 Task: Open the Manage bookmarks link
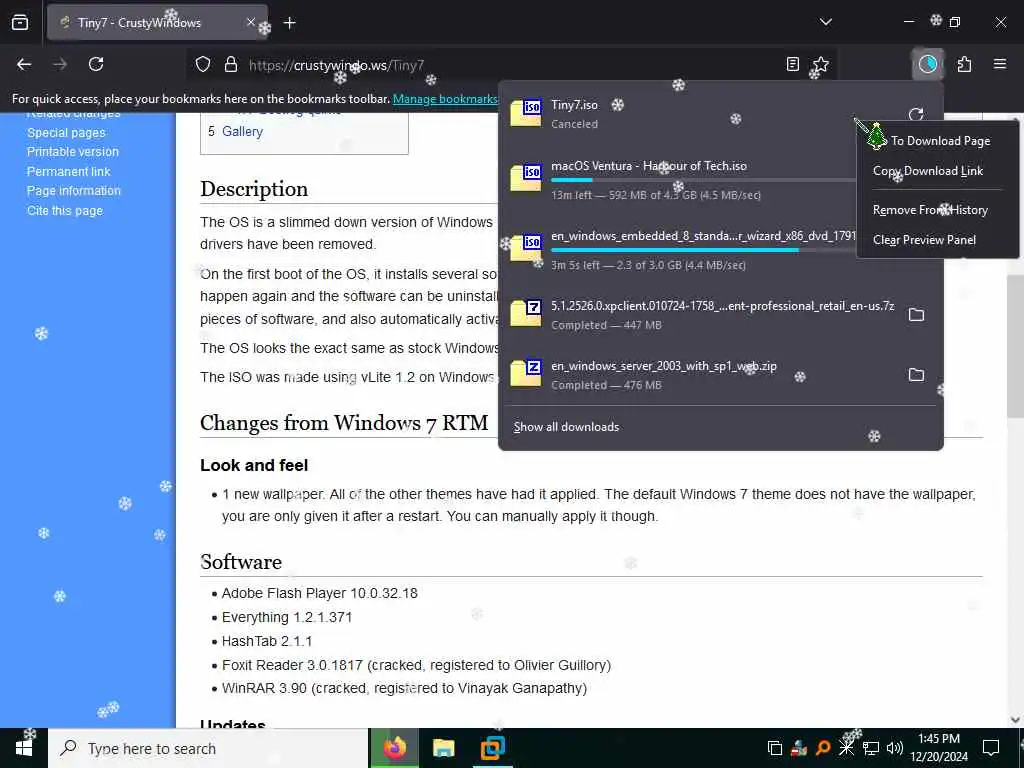point(445,99)
